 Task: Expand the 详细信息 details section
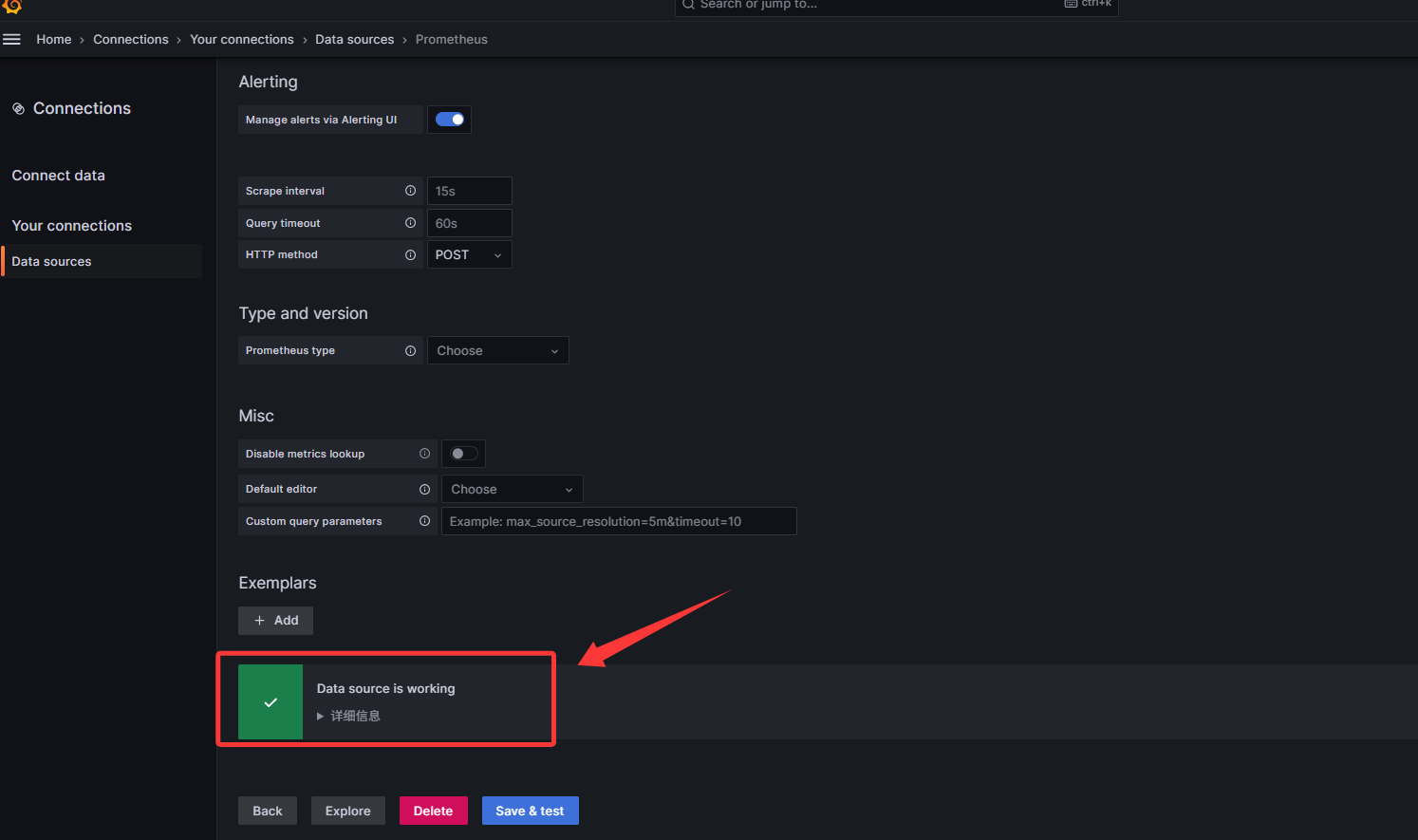click(x=349, y=716)
